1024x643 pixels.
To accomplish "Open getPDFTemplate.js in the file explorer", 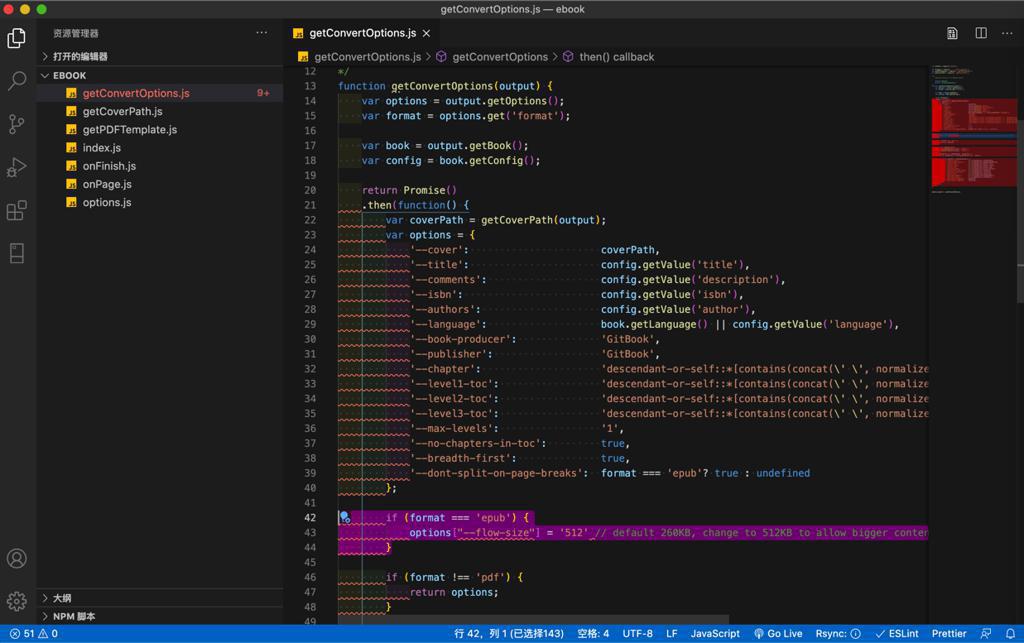I will coord(129,130).
